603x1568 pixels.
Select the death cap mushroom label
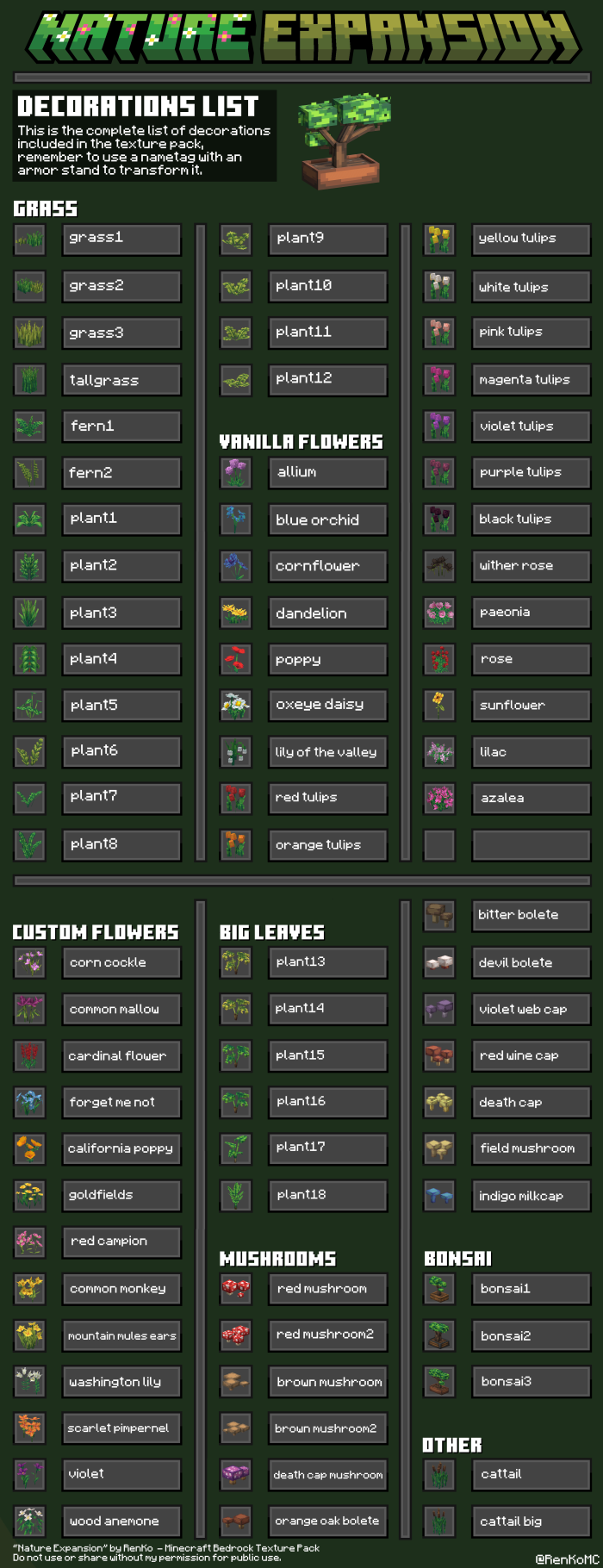(x=327, y=1474)
